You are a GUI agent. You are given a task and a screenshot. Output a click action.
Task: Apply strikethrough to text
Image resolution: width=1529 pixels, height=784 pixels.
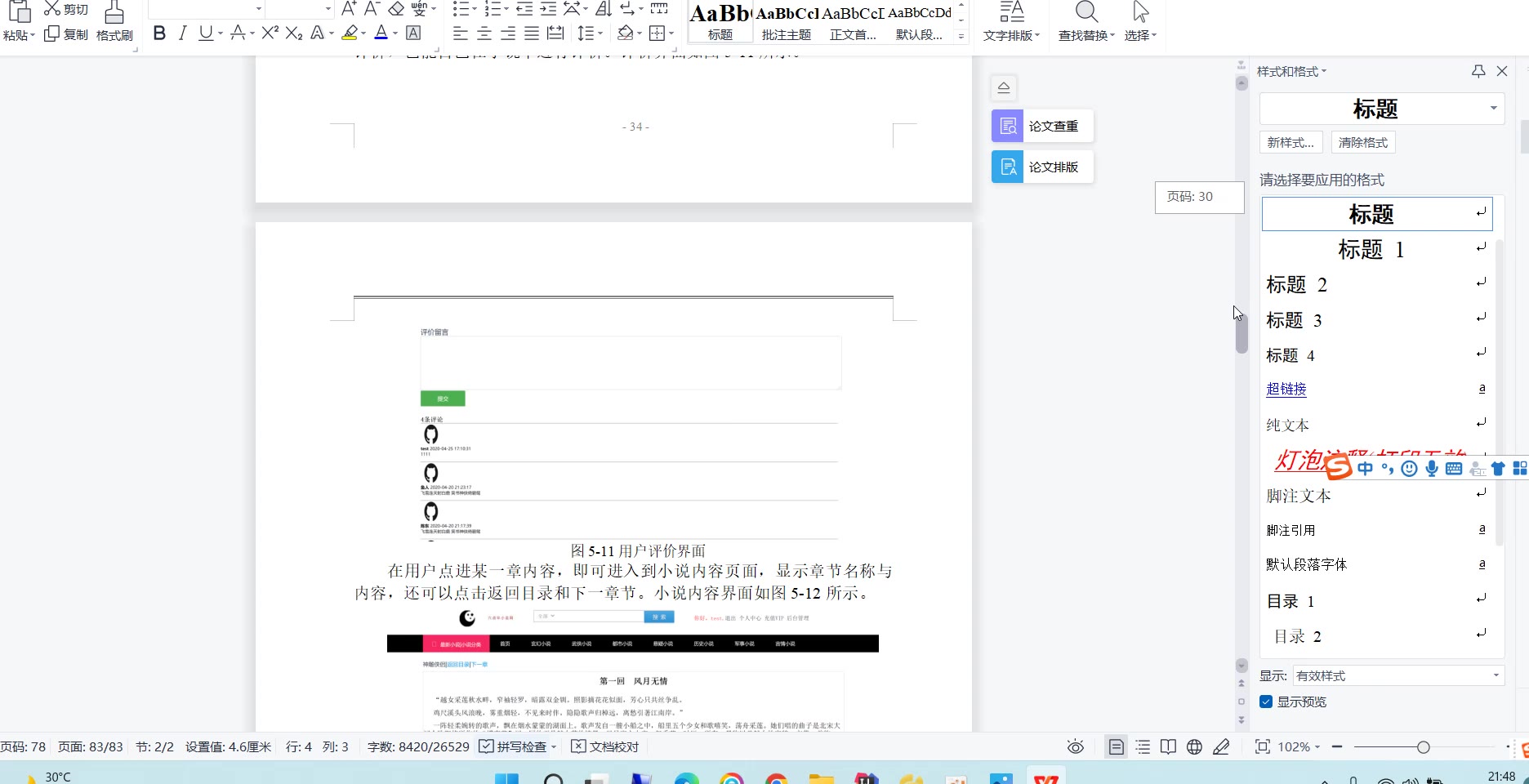(238, 33)
